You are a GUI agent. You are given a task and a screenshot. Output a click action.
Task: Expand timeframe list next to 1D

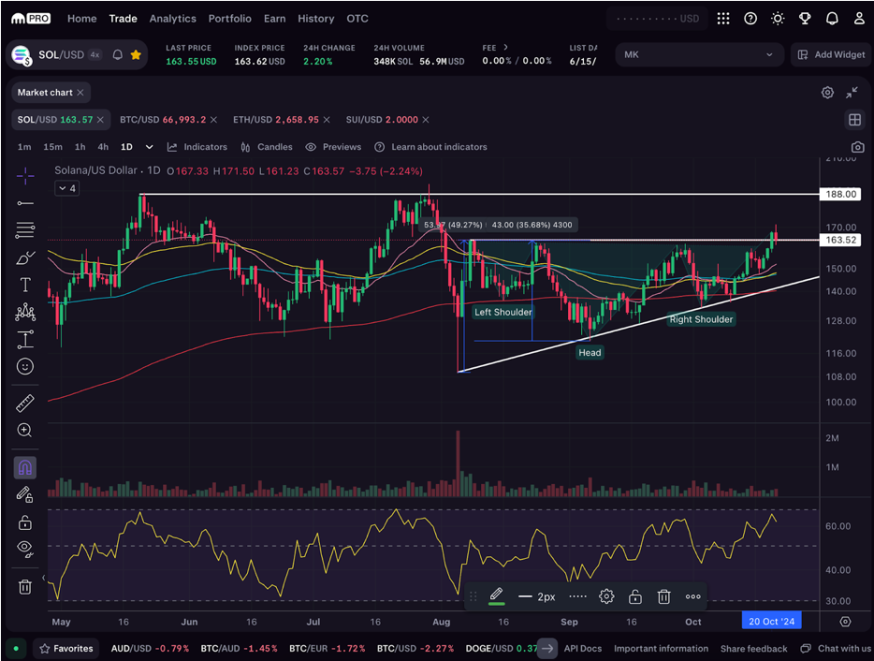click(149, 147)
